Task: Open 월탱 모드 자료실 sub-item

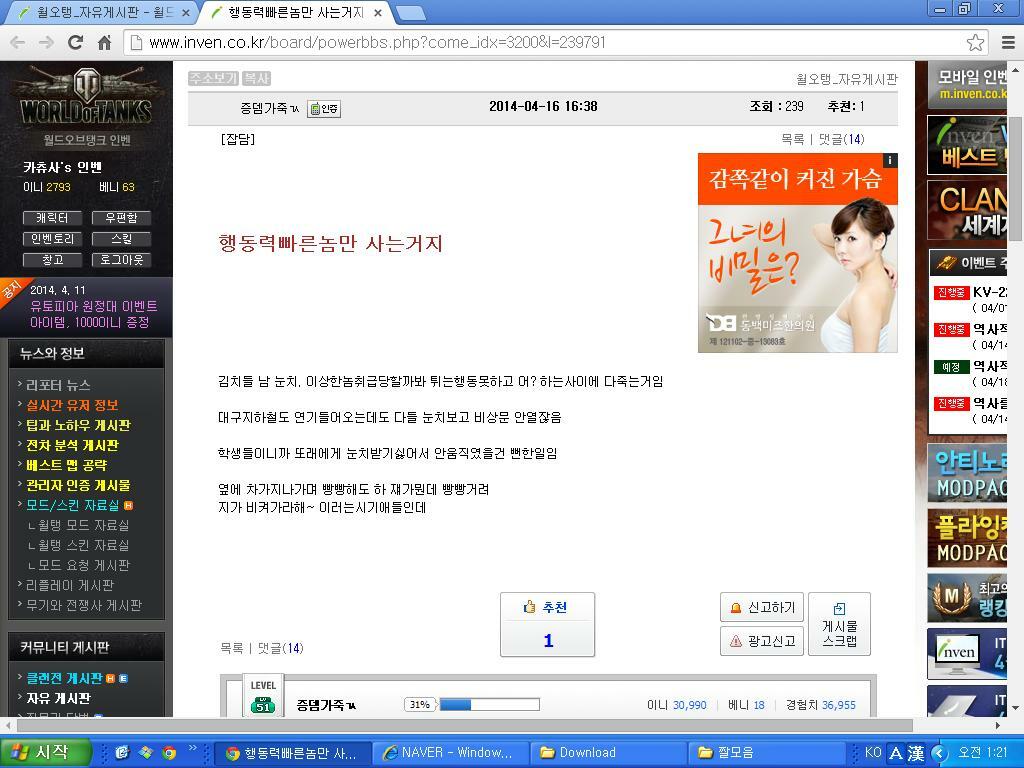Action: pyautogui.click(x=84, y=526)
